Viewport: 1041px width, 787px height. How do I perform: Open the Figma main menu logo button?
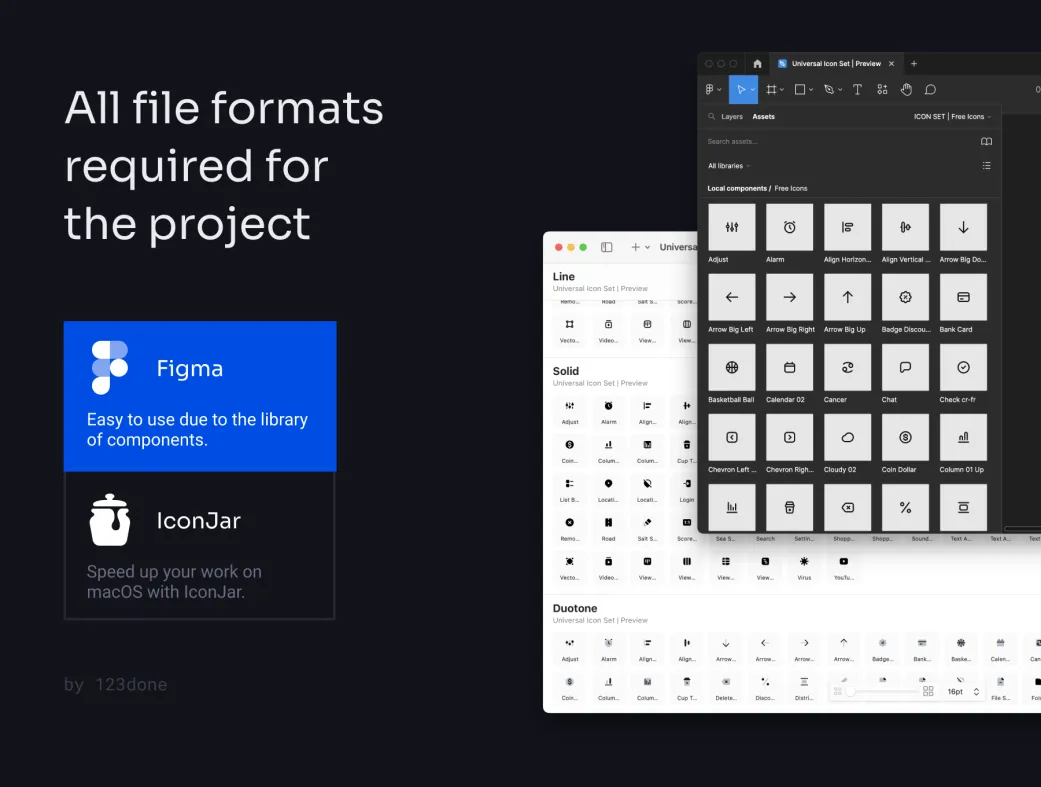710,90
